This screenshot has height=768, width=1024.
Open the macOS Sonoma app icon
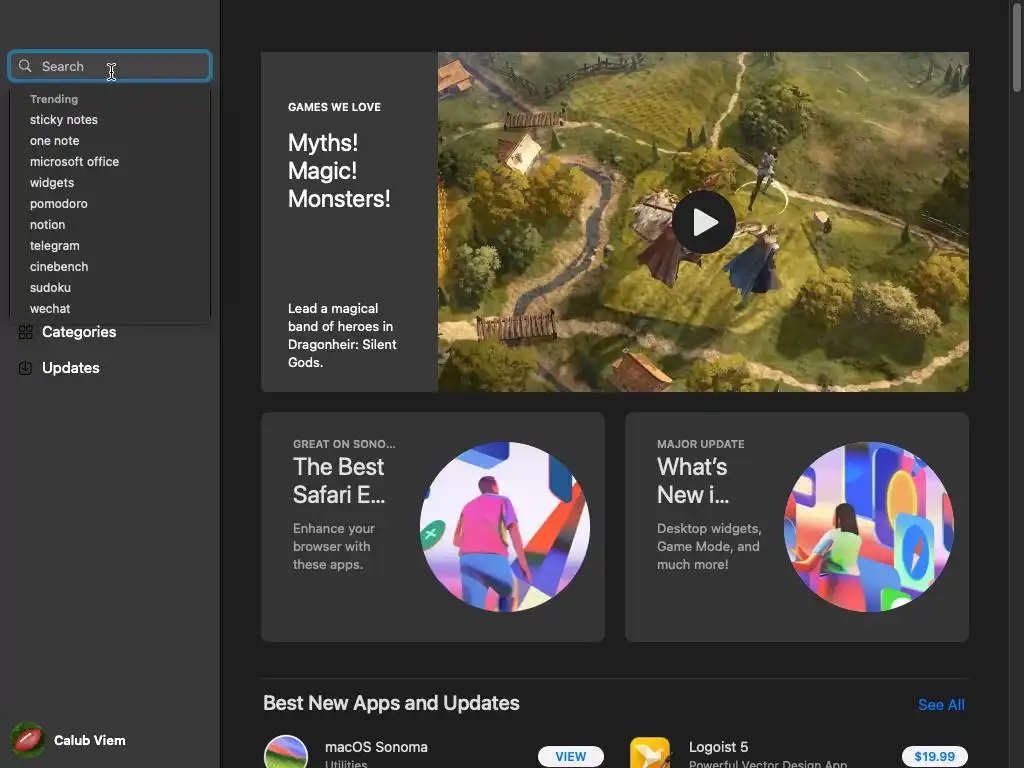[x=286, y=752]
